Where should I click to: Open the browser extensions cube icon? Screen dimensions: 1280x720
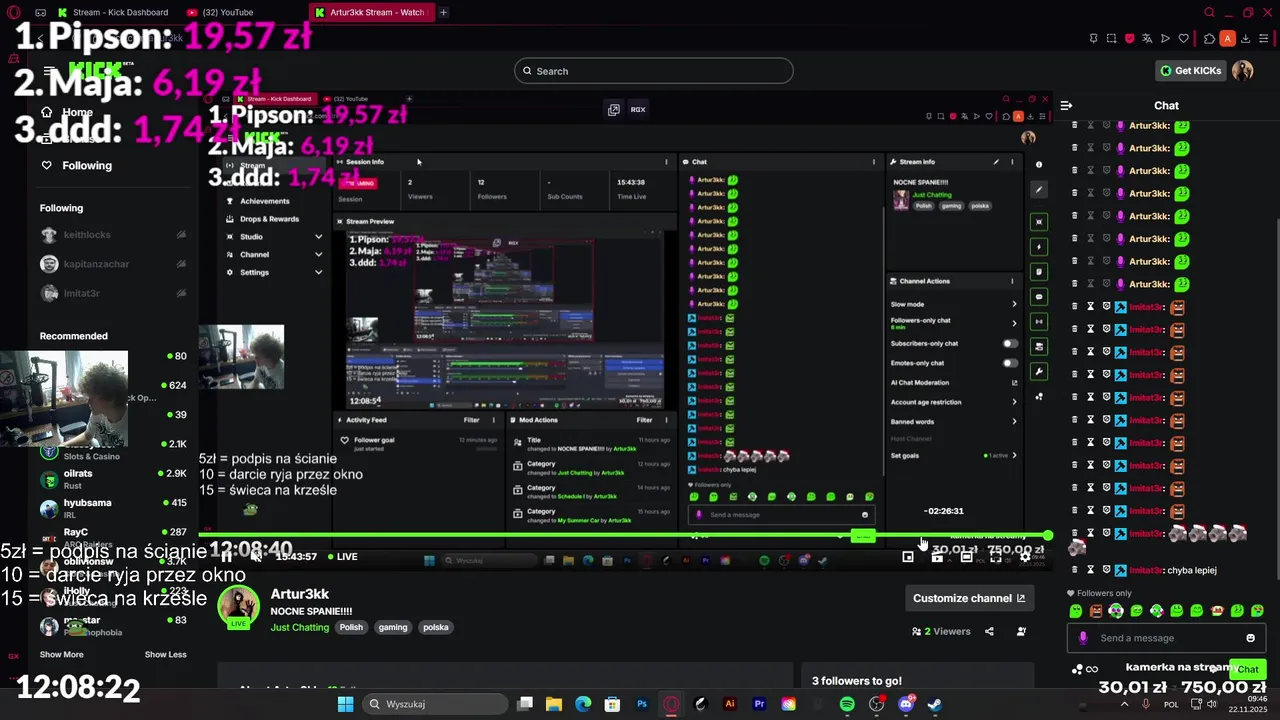click(x=1209, y=38)
